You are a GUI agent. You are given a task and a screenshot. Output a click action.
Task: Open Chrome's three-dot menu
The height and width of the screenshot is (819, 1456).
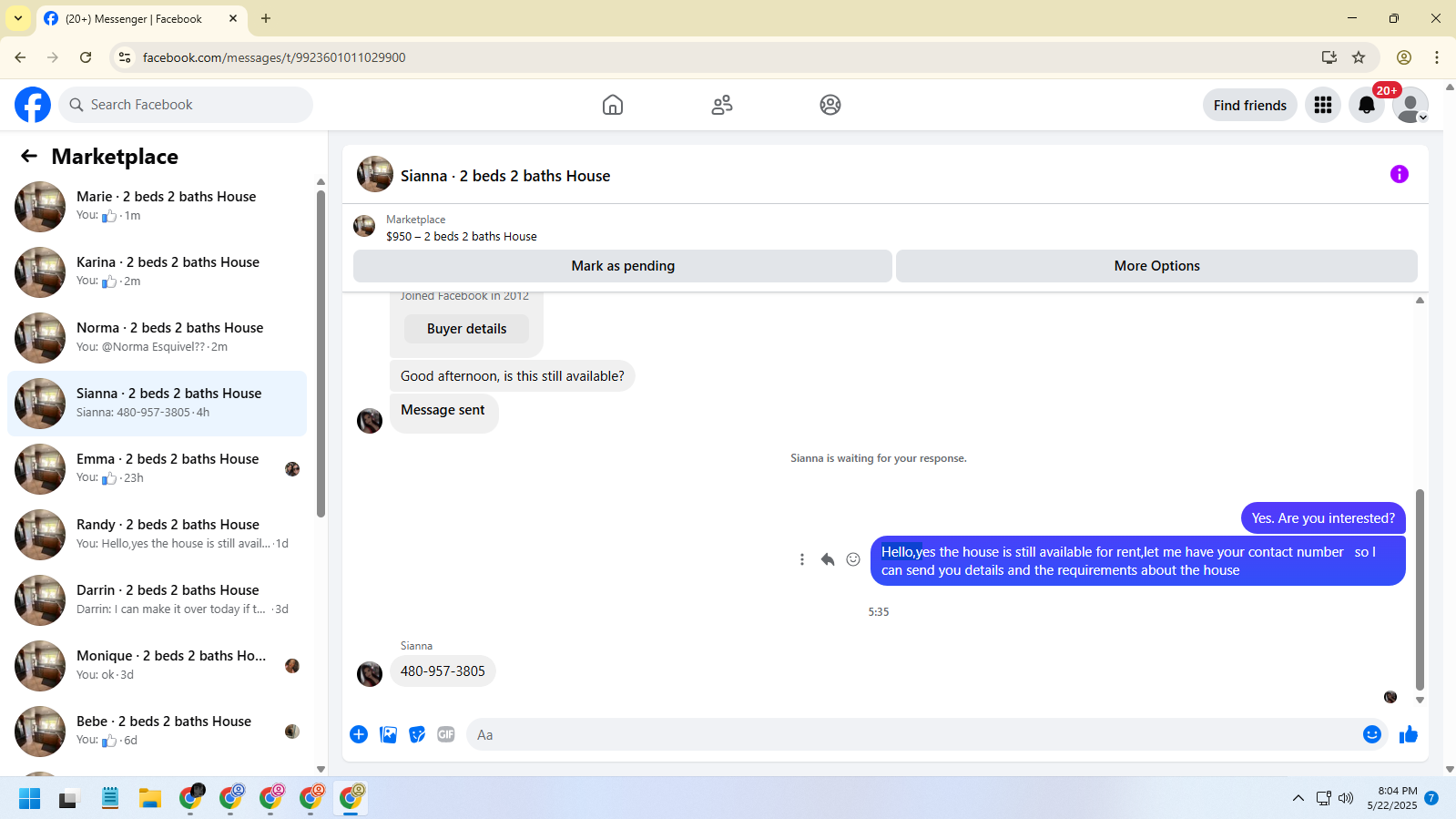(1437, 57)
